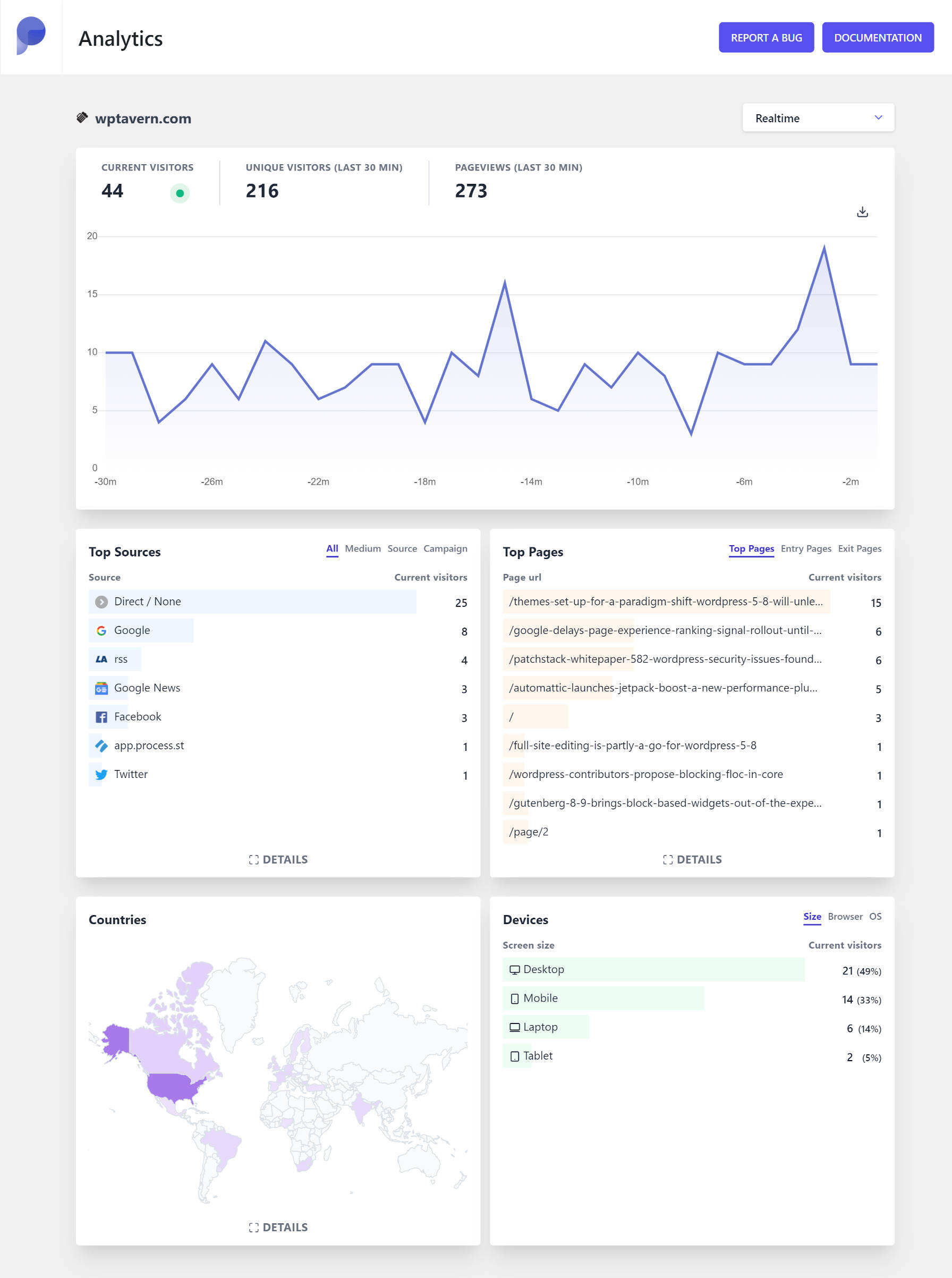Open the Documentation button
This screenshot has width=952, height=1278.
(x=877, y=38)
